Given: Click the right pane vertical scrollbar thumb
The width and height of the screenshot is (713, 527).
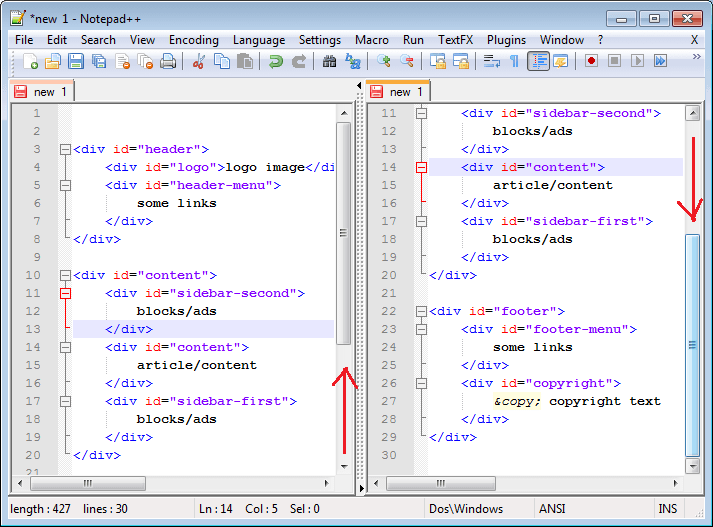Looking at the screenshot, I should 692,344.
